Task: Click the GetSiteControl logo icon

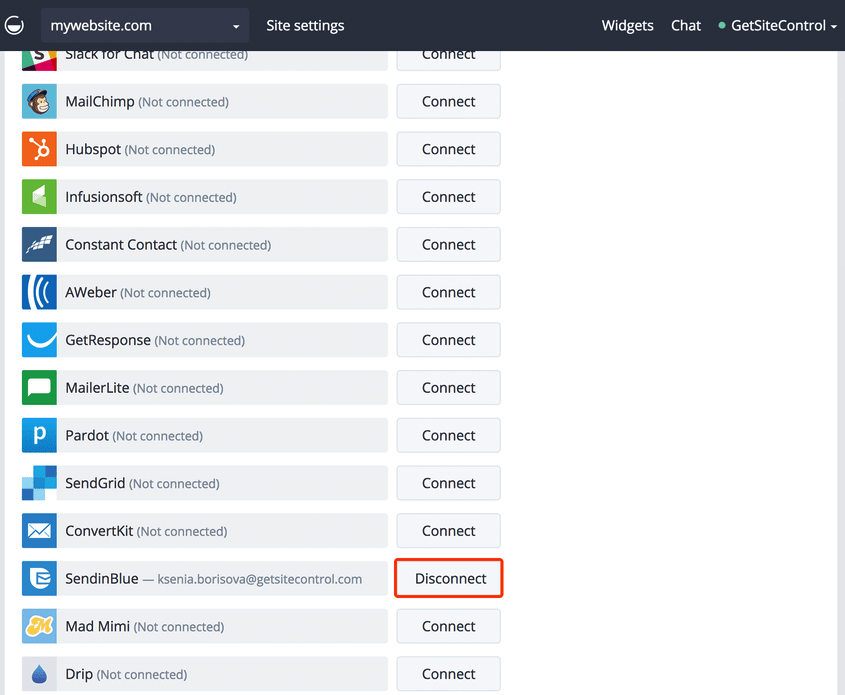Action: click(14, 25)
